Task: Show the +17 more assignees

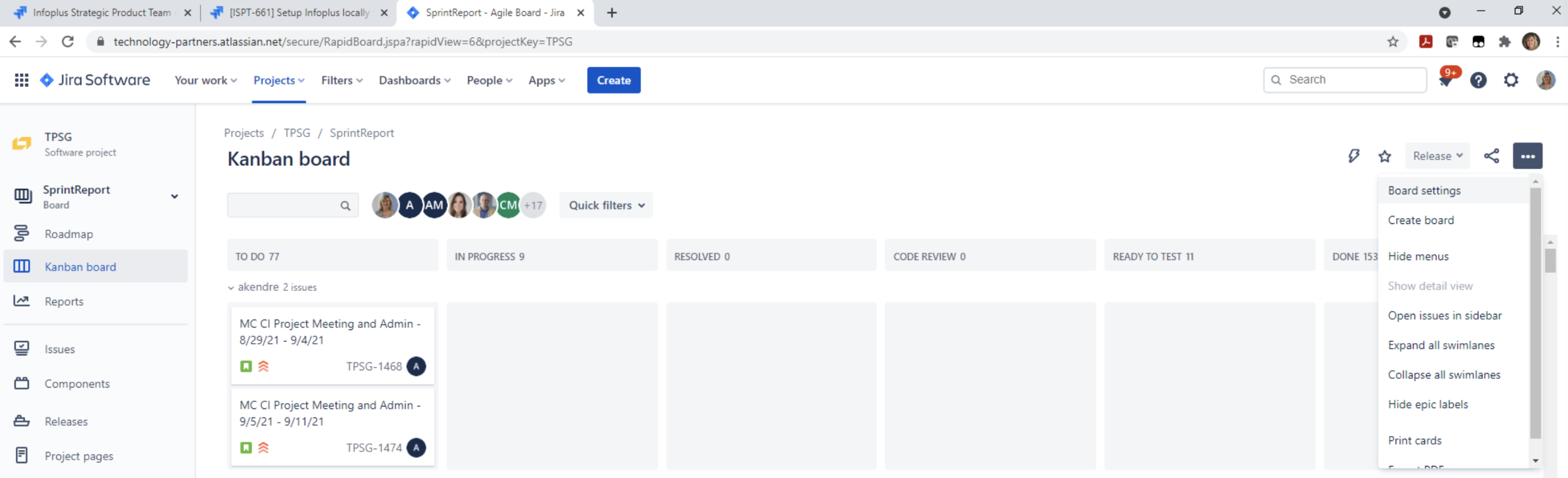Action: point(533,205)
